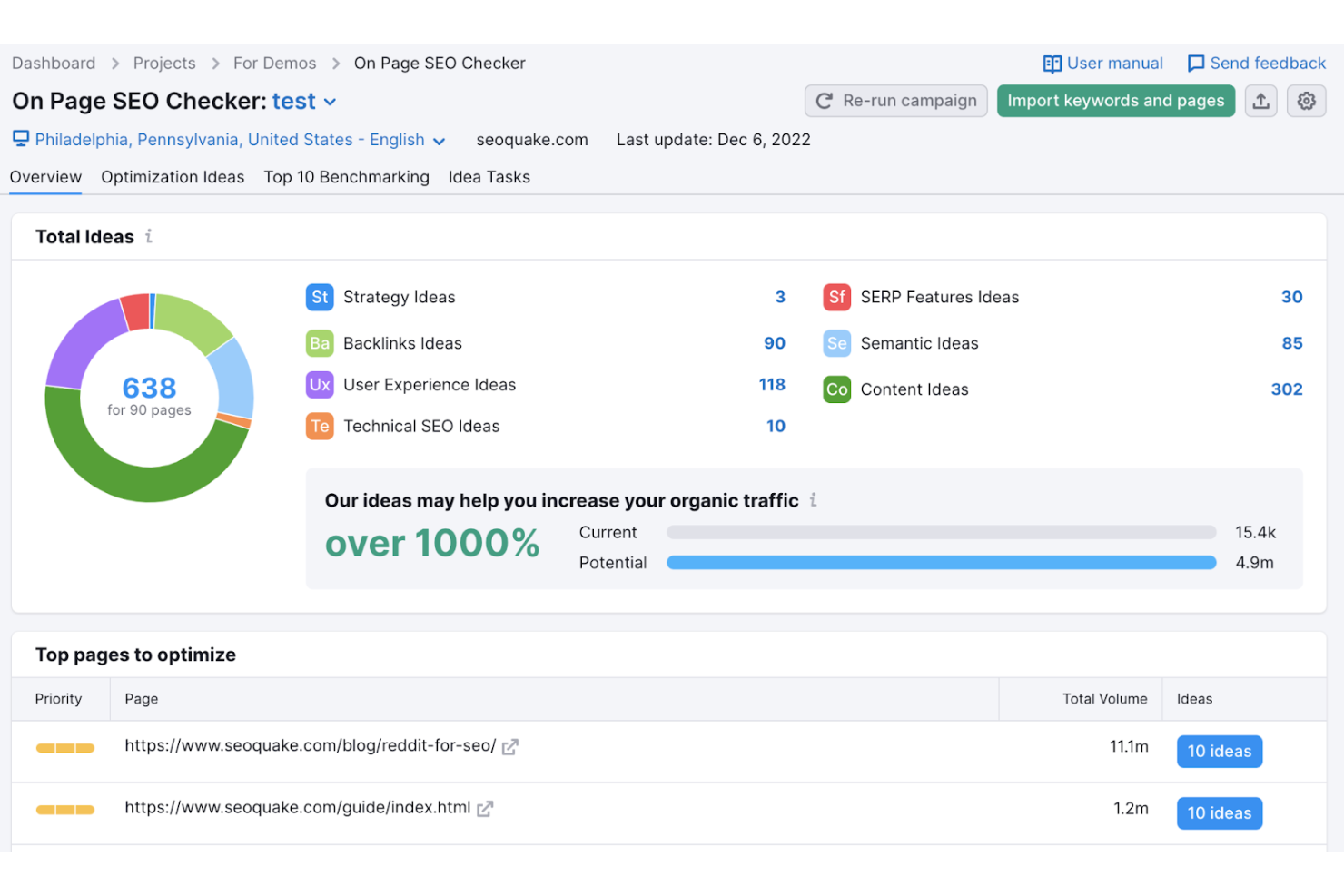Click the Potential traffic blue bar
This screenshot has height=896, width=1344.
click(942, 563)
